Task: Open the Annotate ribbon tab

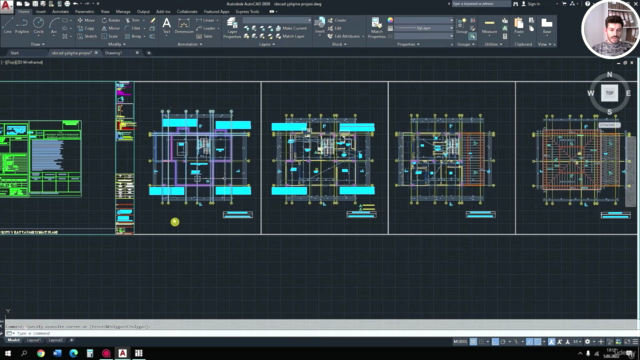Action: (x=60, y=11)
